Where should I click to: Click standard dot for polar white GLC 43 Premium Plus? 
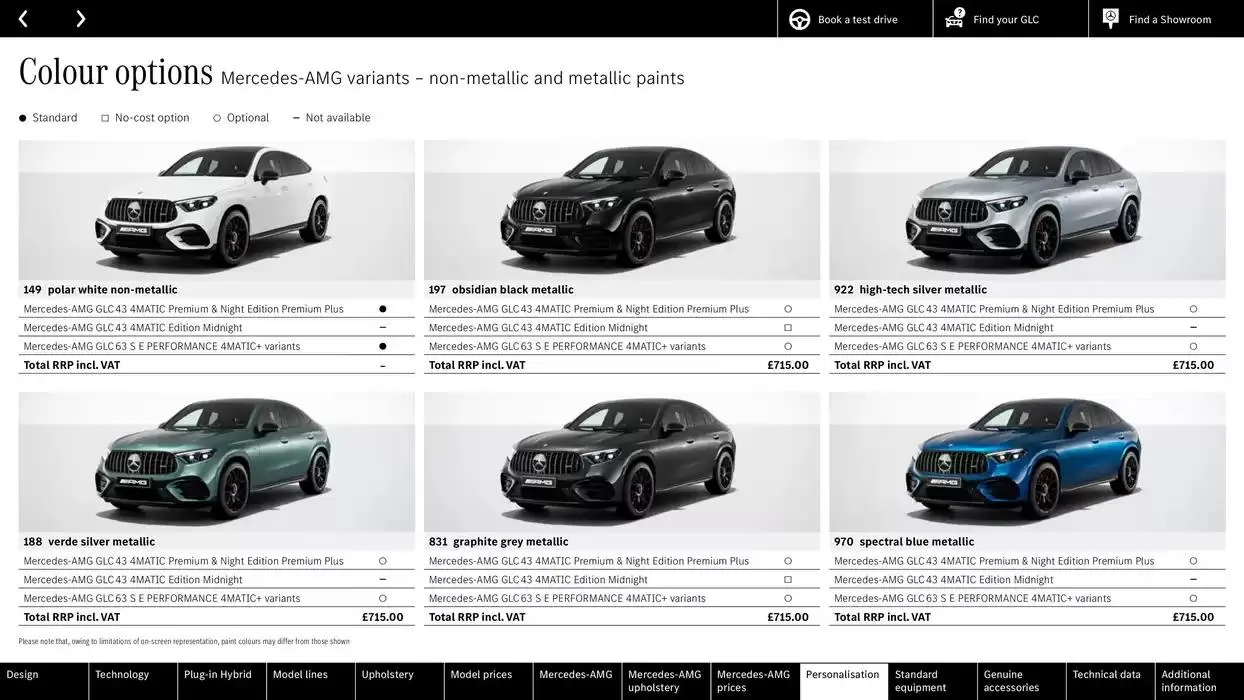382,308
